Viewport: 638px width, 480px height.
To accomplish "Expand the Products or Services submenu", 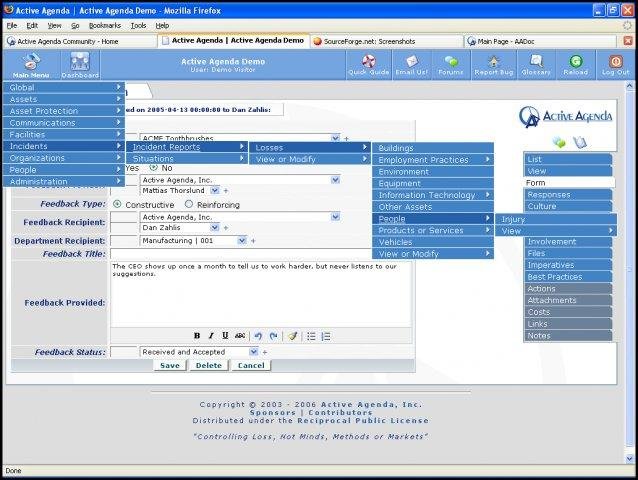I will 433,231.
